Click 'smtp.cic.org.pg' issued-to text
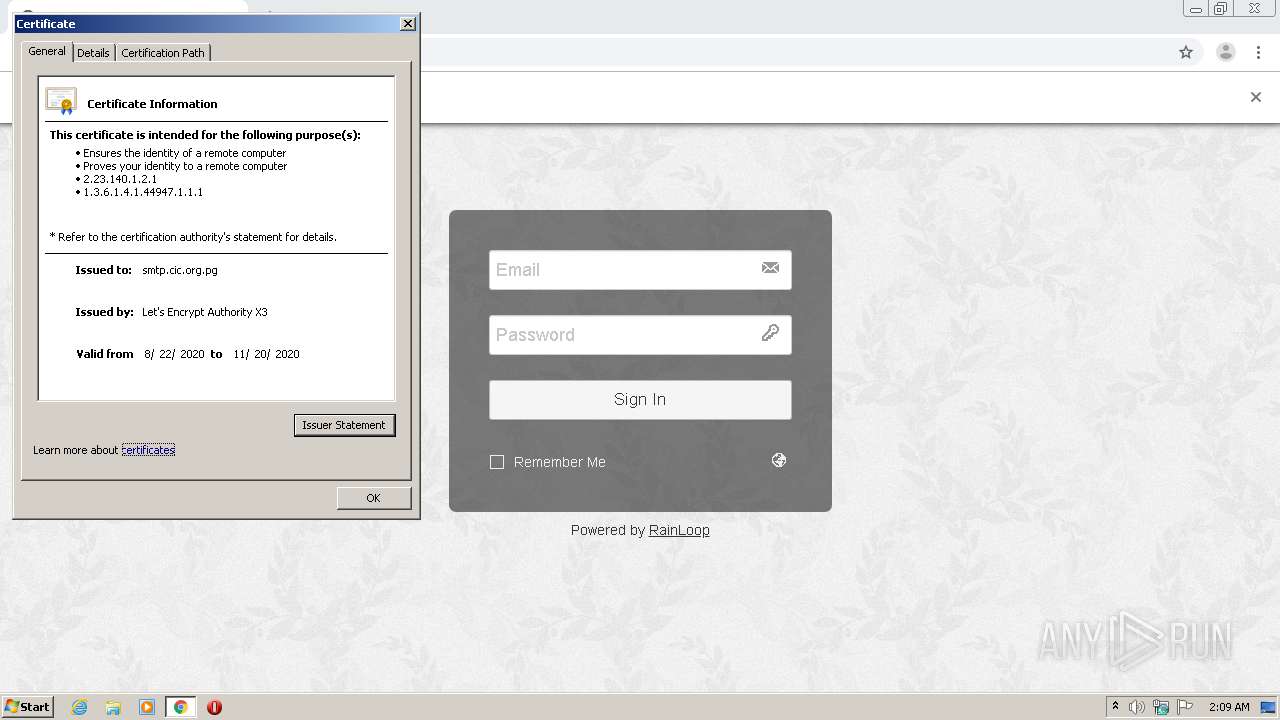 [x=180, y=270]
